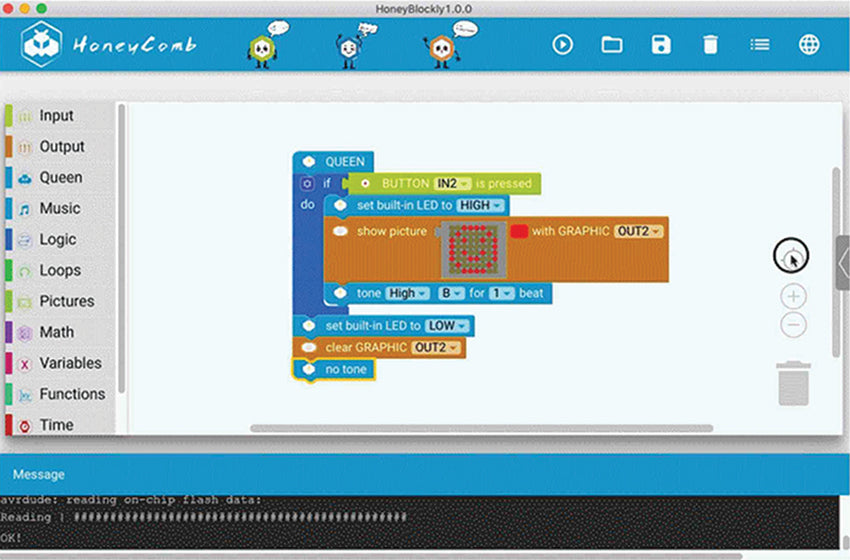Run the program with the play icon

point(562,44)
